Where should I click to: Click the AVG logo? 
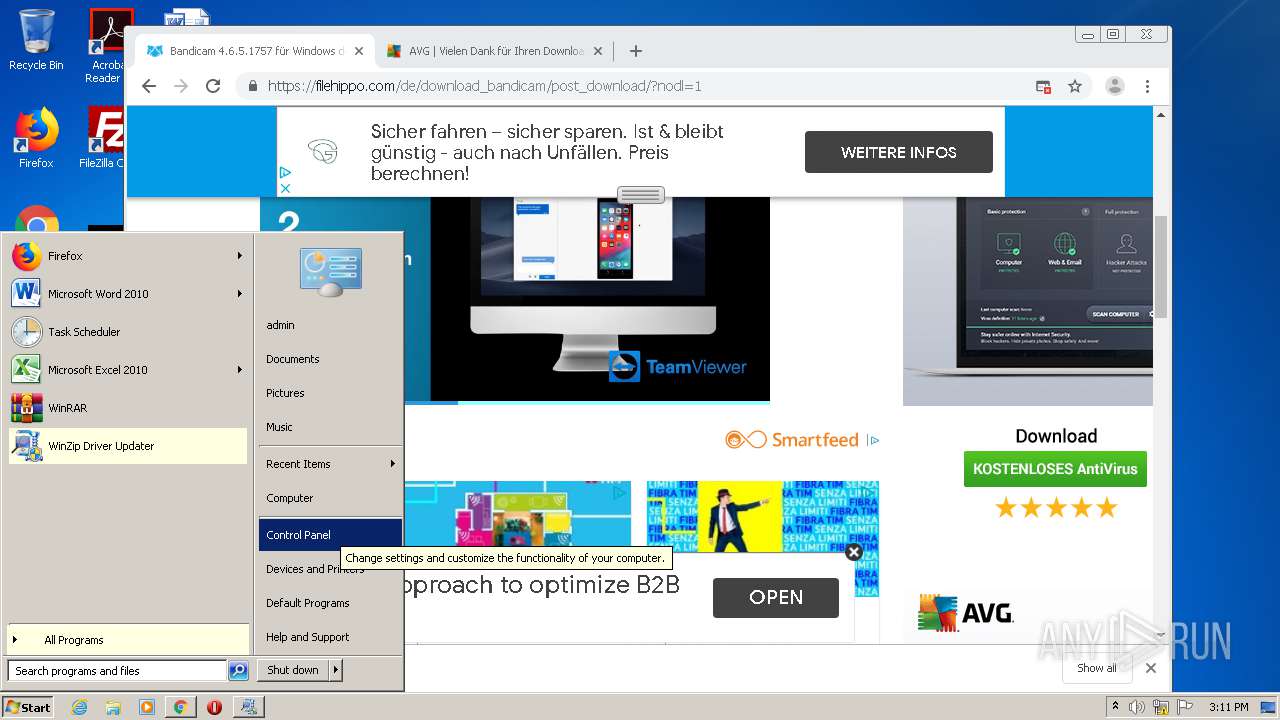point(966,612)
